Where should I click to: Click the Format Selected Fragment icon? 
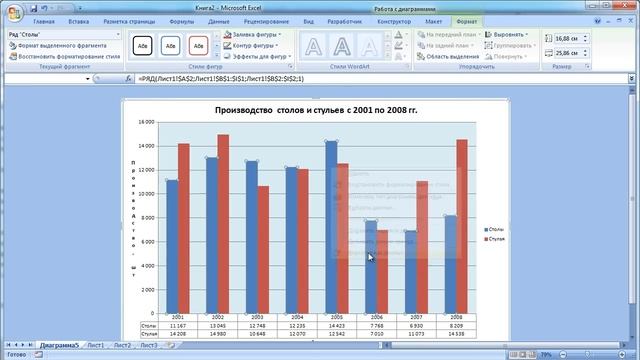(13, 46)
